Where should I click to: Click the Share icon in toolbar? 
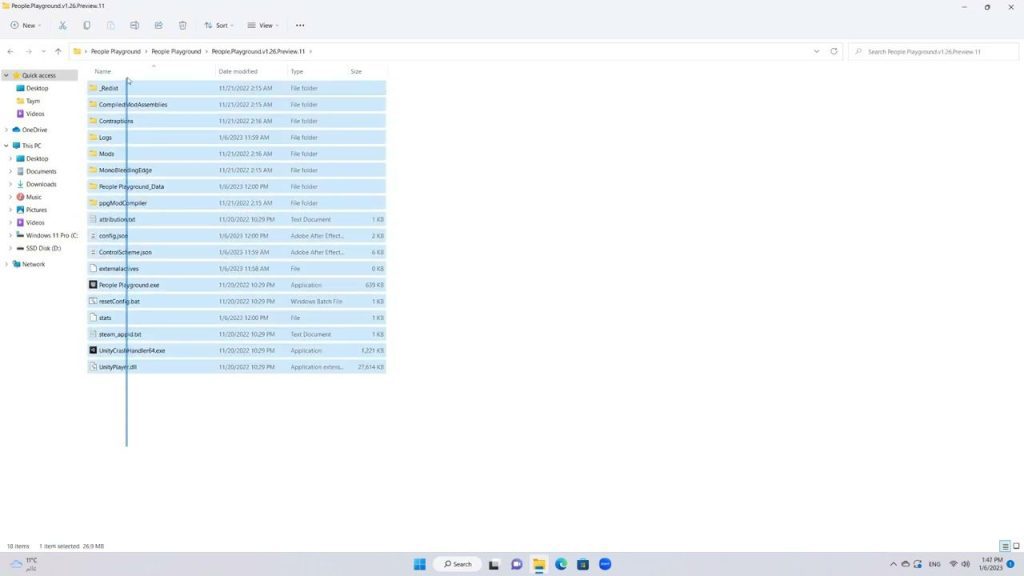pyautogui.click(x=158, y=25)
